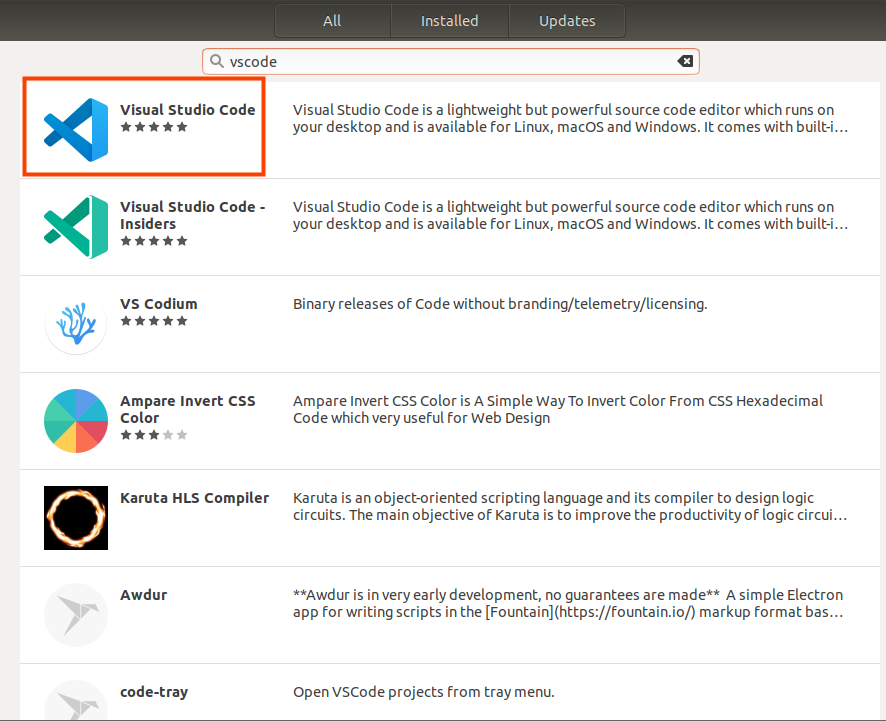
Task: Click the magnifier icon in search field
Action: [216, 61]
